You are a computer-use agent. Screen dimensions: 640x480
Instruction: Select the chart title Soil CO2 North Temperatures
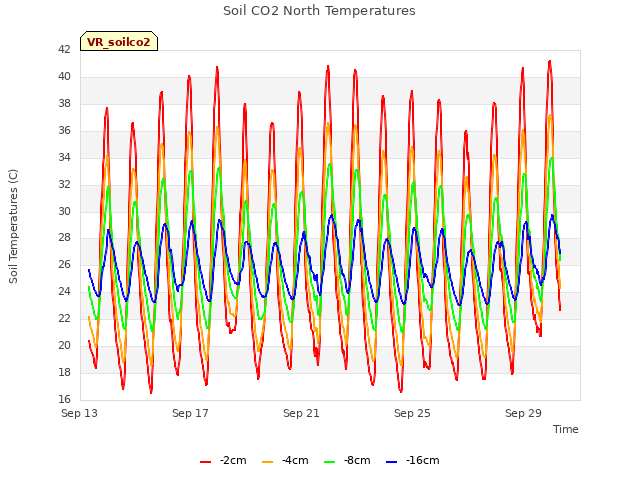pyautogui.click(x=319, y=11)
